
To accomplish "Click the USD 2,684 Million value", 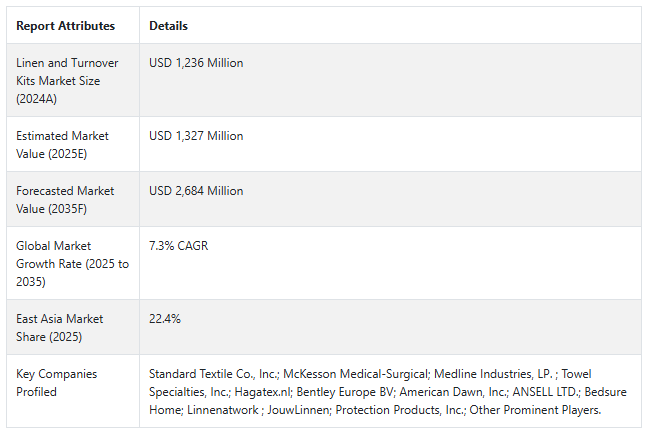I will coord(196,191).
